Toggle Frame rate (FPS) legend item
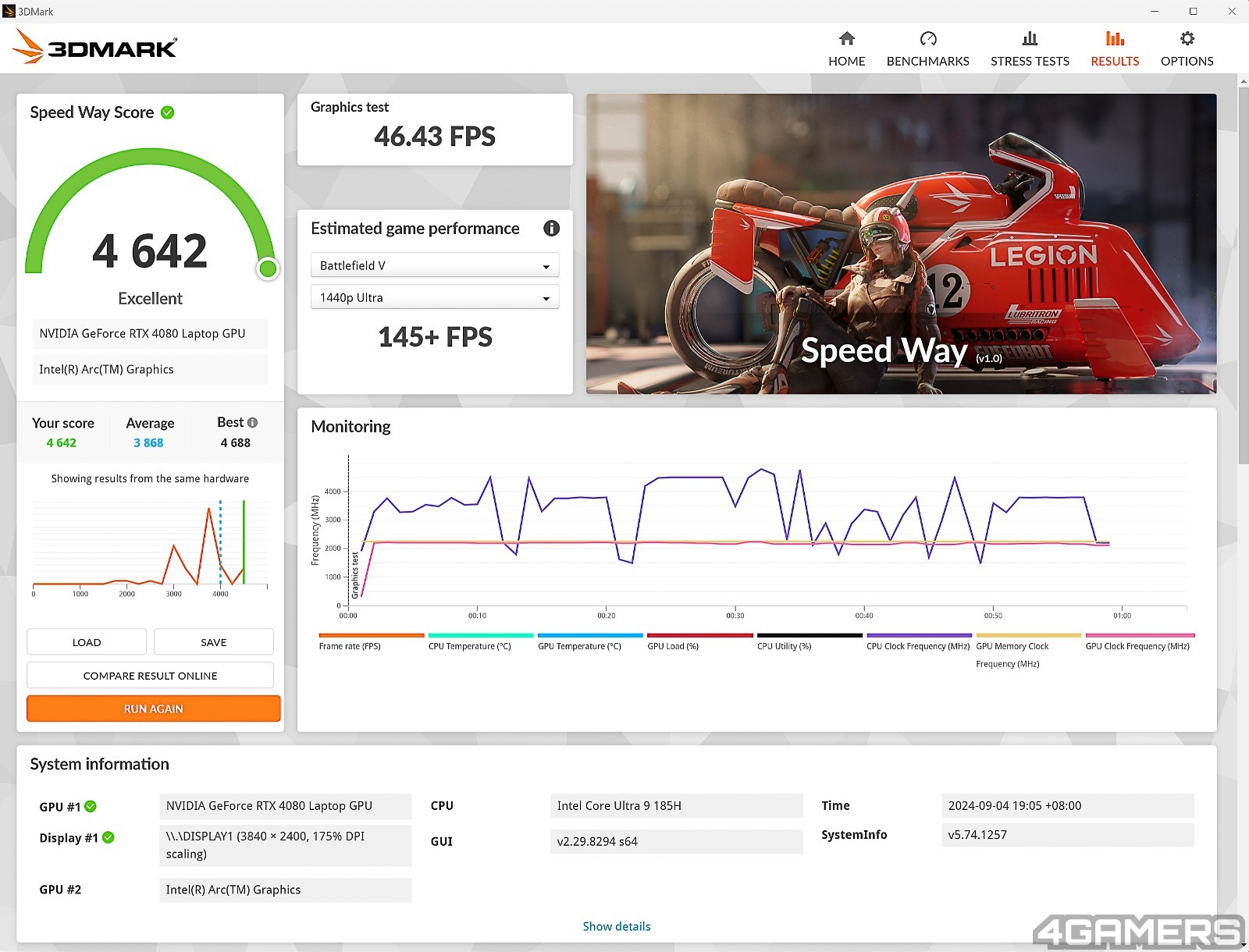This screenshot has width=1249, height=952. (371, 641)
